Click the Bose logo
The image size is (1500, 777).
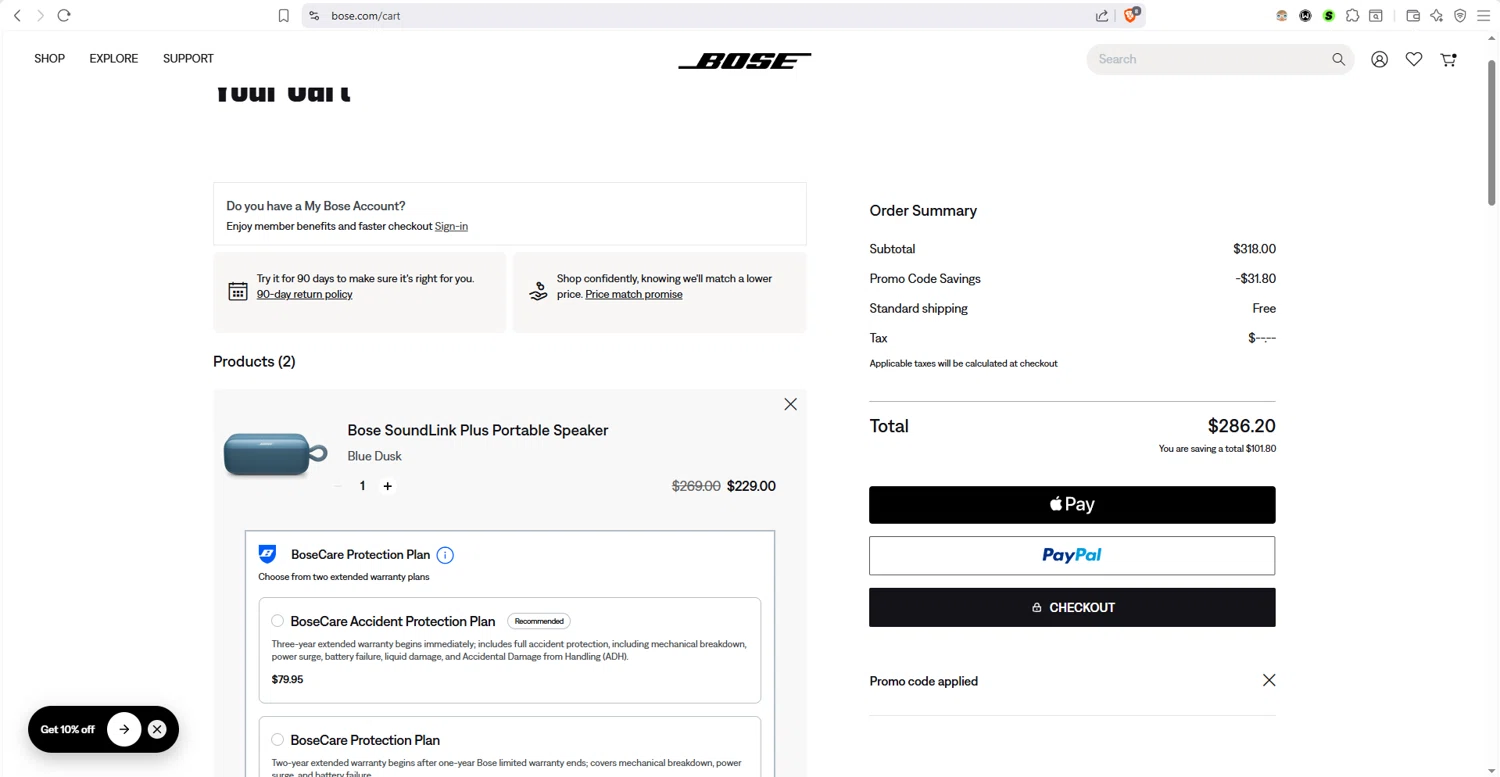[x=745, y=61]
